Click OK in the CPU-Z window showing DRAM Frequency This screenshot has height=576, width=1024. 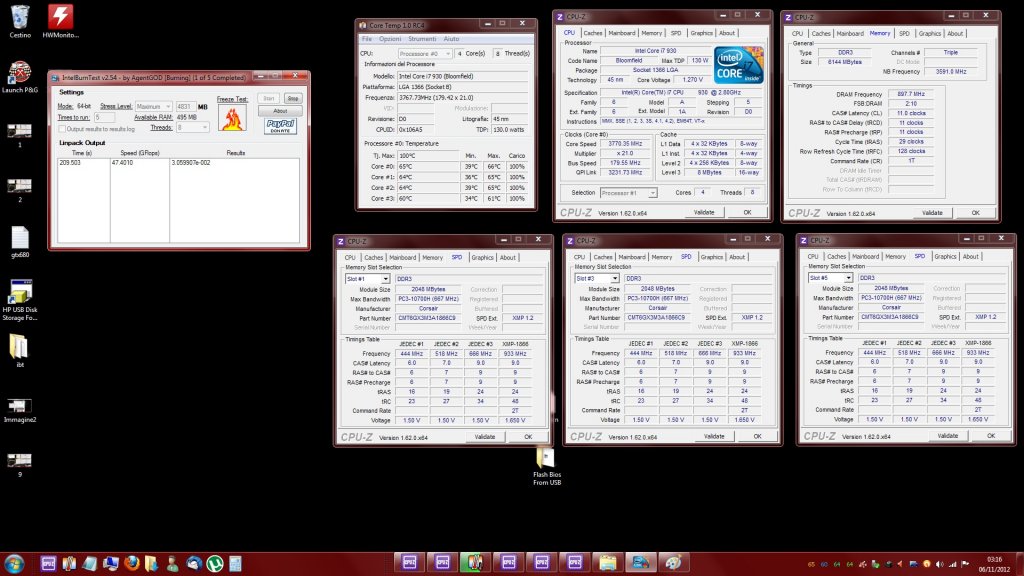(976, 213)
